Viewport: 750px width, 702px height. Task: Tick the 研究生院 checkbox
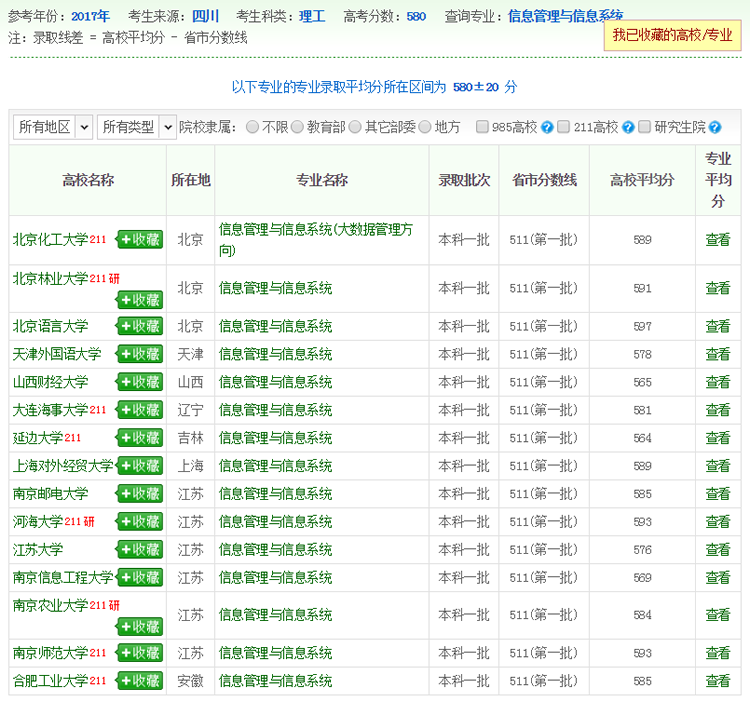tap(645, 127)
